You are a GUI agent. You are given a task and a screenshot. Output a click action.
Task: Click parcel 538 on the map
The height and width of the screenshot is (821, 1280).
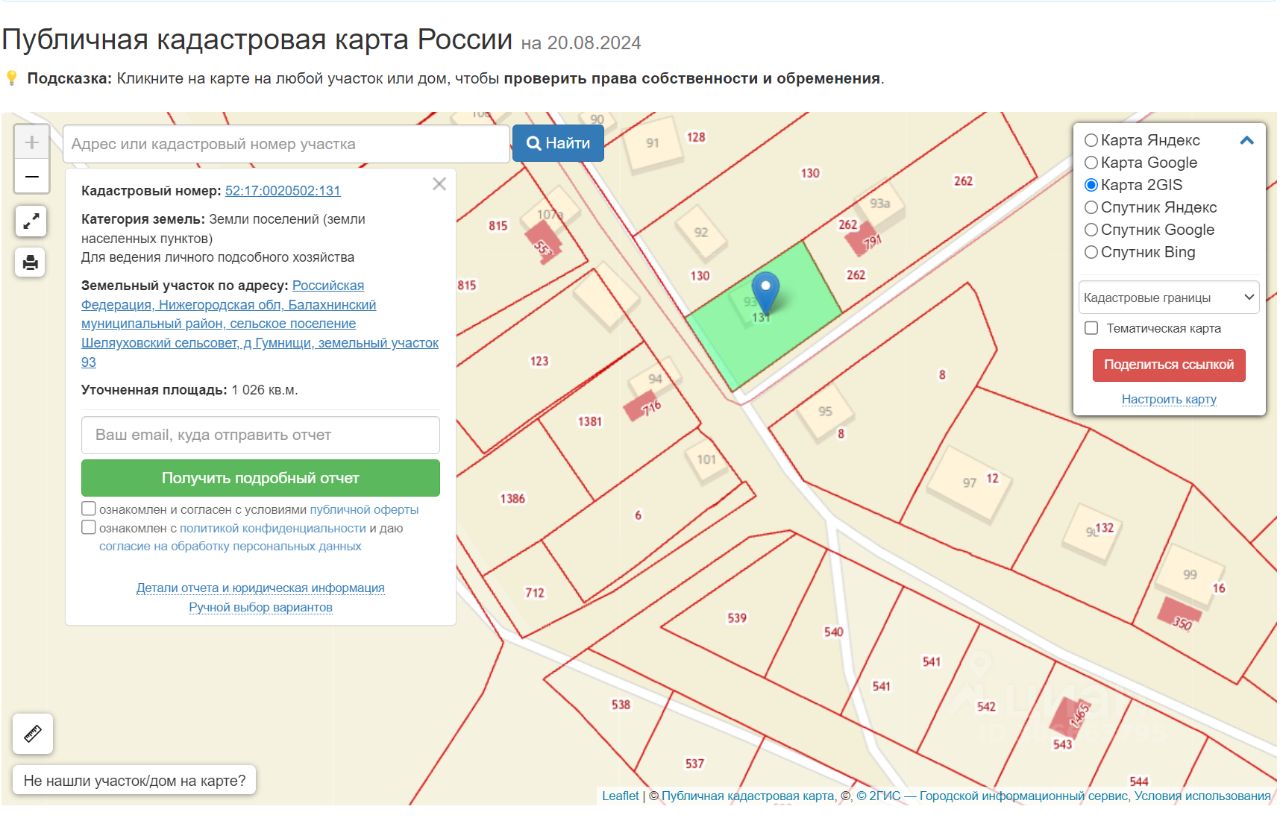coord(621,705)
